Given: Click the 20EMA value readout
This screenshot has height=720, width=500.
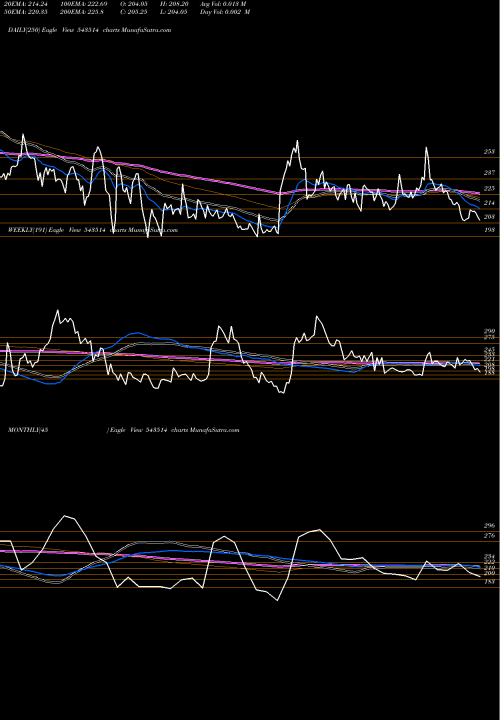Looking at the screenshot, I should tap(28, 4).
